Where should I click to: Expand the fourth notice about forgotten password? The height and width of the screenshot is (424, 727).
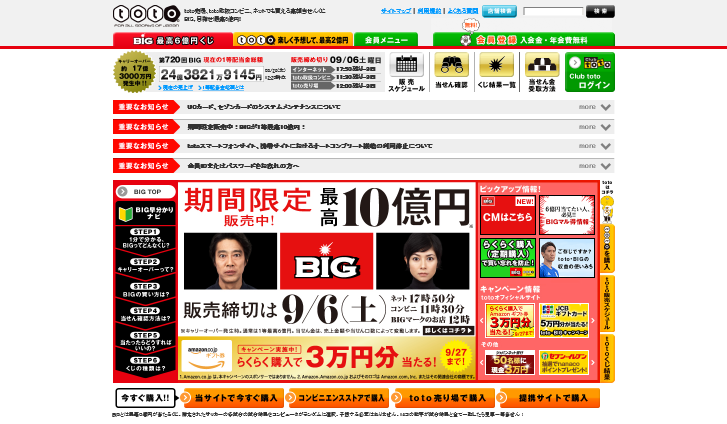[x=364, y=166]
